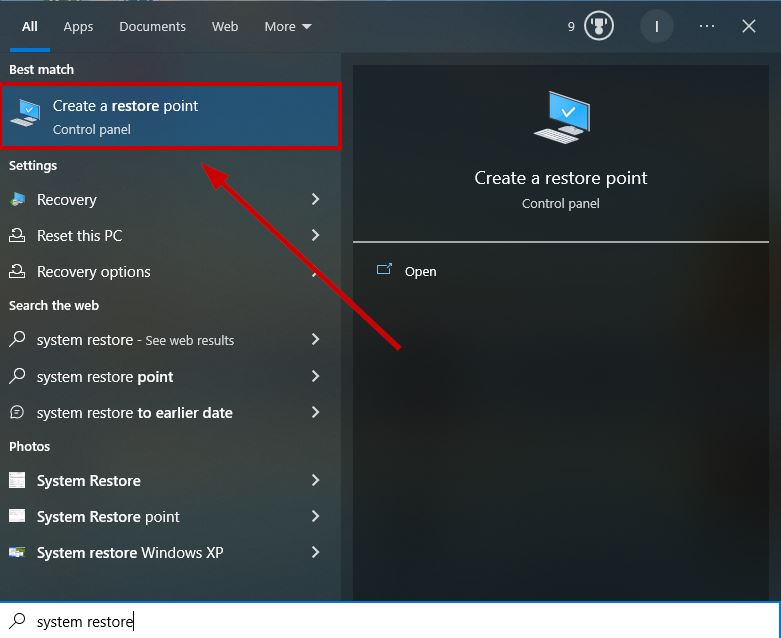Click the rewards points number 9

click(571, 26)
